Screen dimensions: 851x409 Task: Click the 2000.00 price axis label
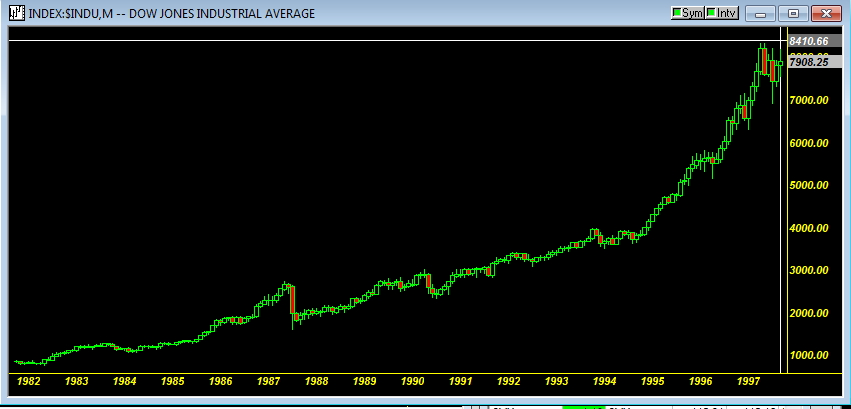click(x=808, y=313)
